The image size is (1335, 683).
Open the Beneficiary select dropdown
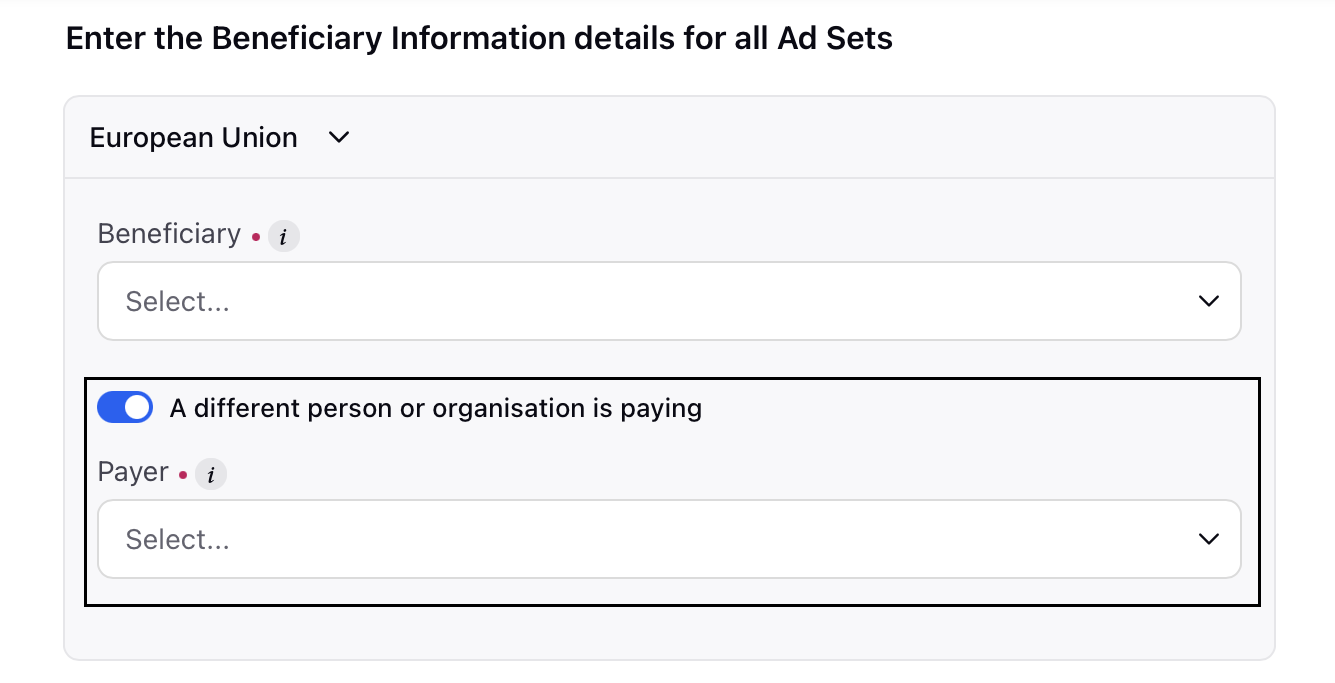pos(669,301)
